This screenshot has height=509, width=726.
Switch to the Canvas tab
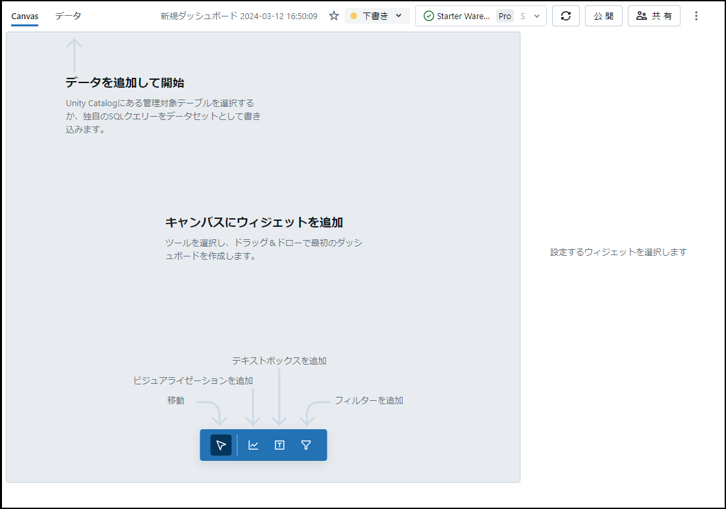tap(25, 16)
